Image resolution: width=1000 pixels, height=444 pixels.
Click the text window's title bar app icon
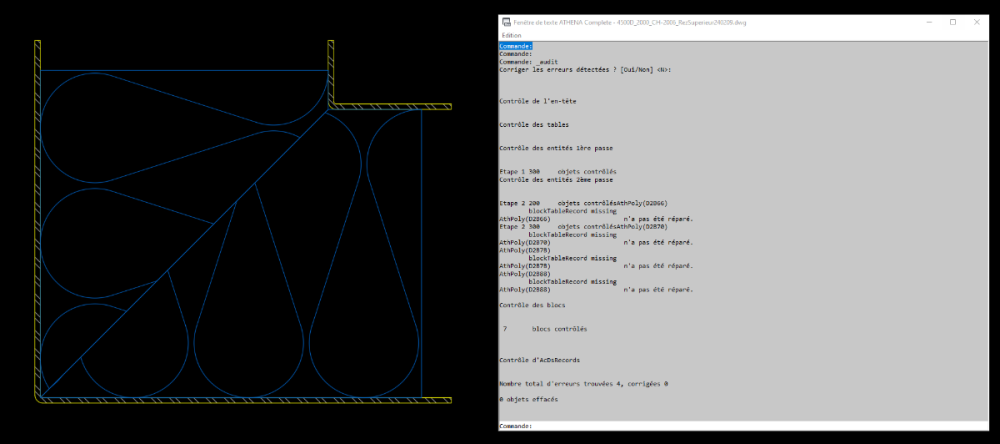point(506,22)
